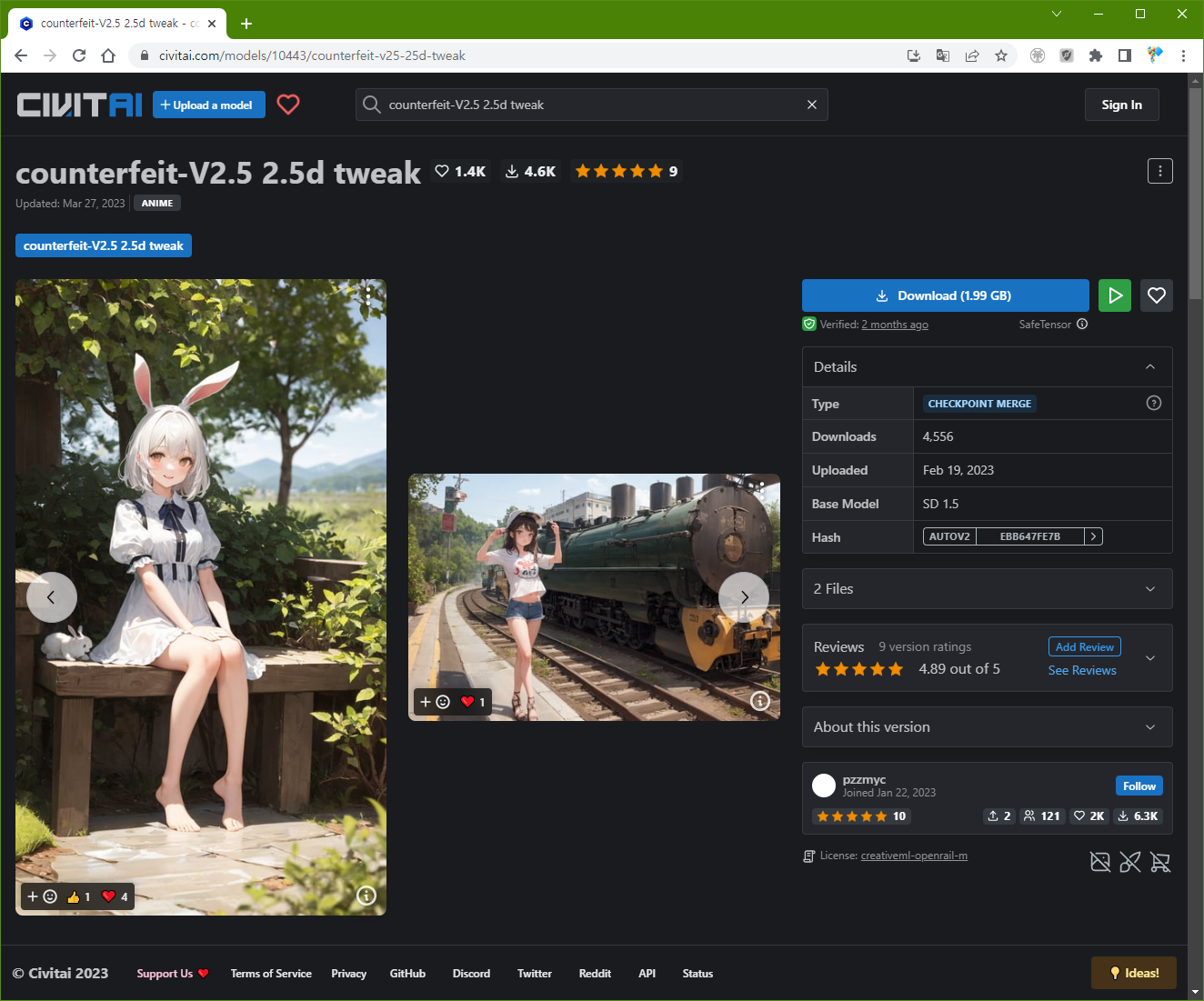Open the Status footer link
This screenshot has height=1001, width=1204.
point(697,973)
